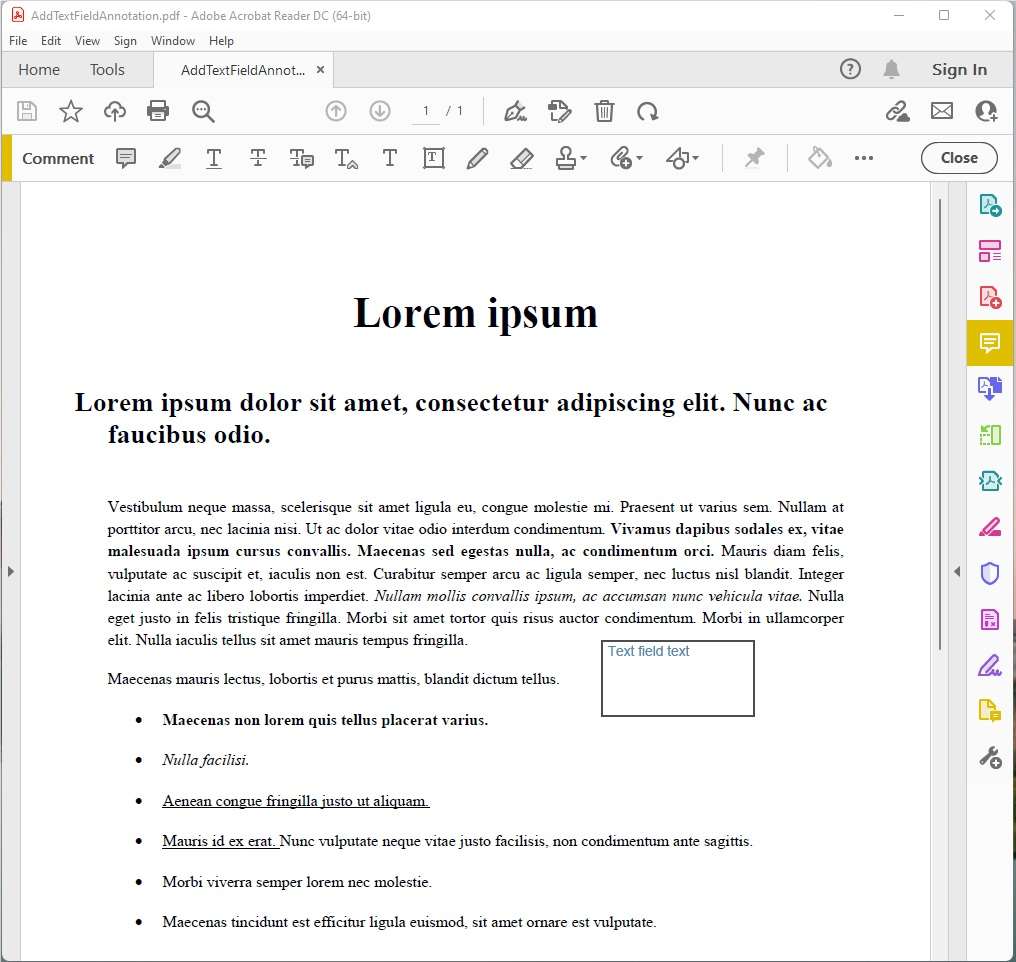Select the sticky note comment tool
Image resolution: width=1016 pixels, height=962 pixels.
point(126,158)
